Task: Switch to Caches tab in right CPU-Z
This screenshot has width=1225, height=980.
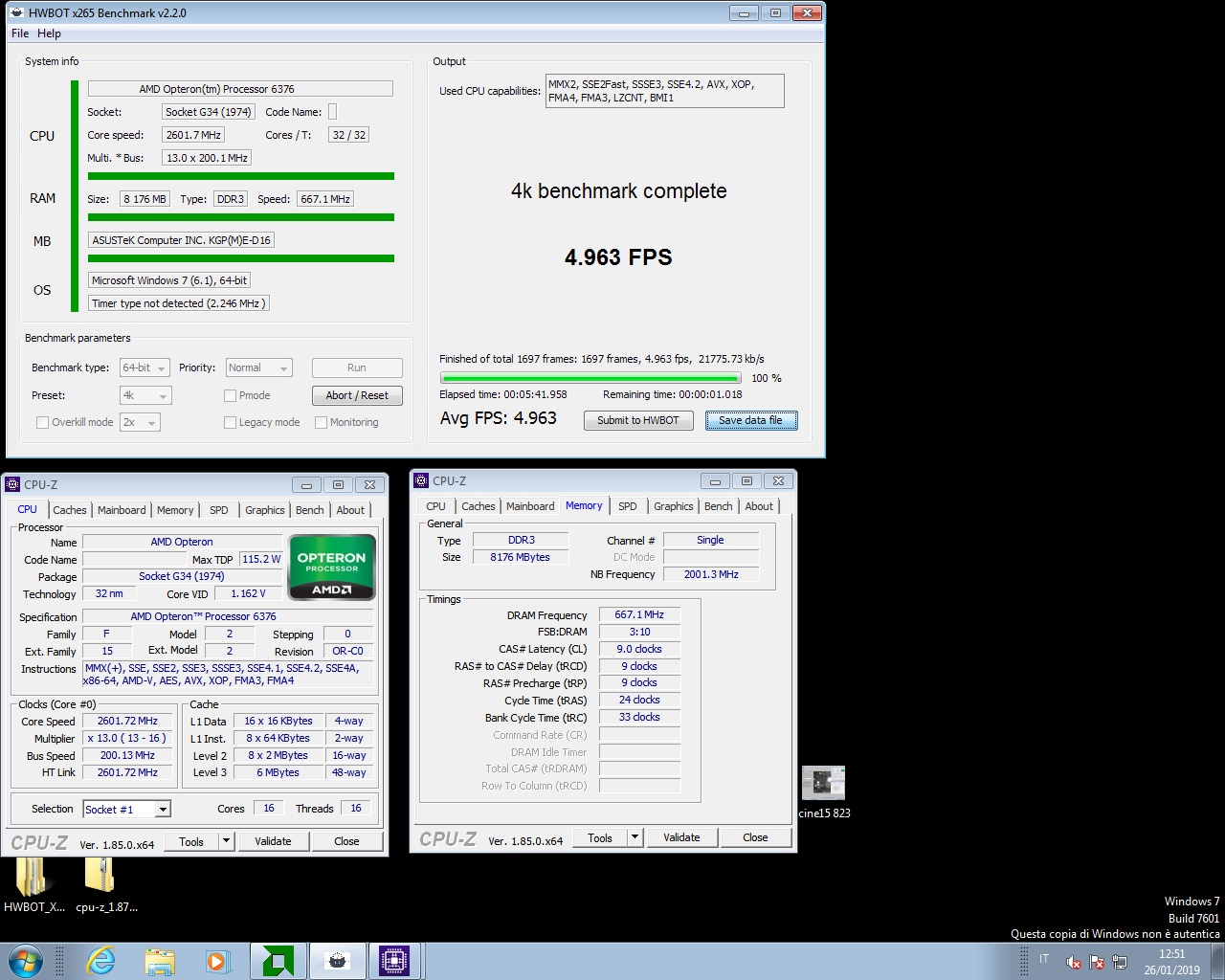Action: [479, 506]
